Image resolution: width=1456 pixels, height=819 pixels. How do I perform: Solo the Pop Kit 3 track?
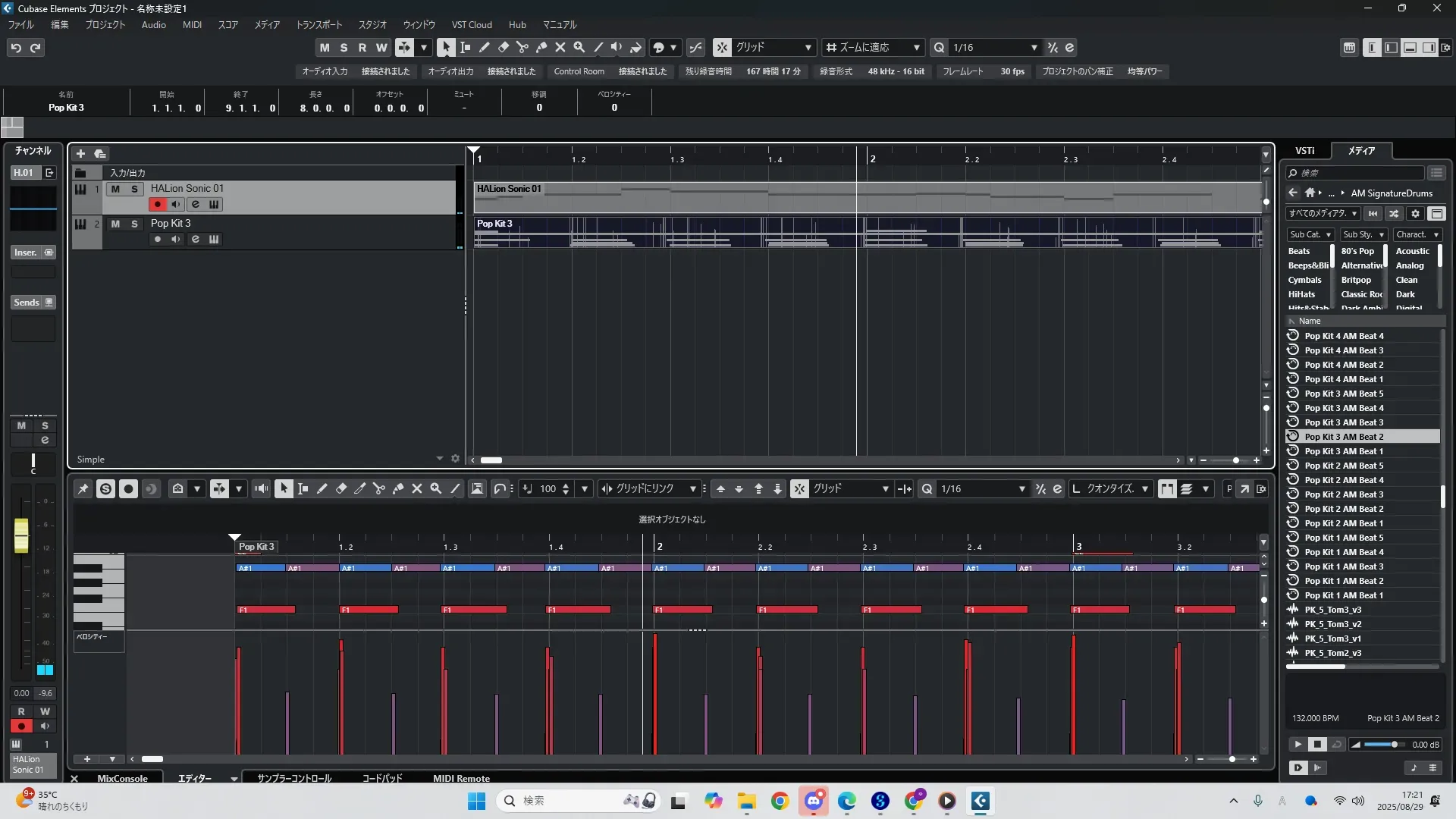click(x=134, y=224)
